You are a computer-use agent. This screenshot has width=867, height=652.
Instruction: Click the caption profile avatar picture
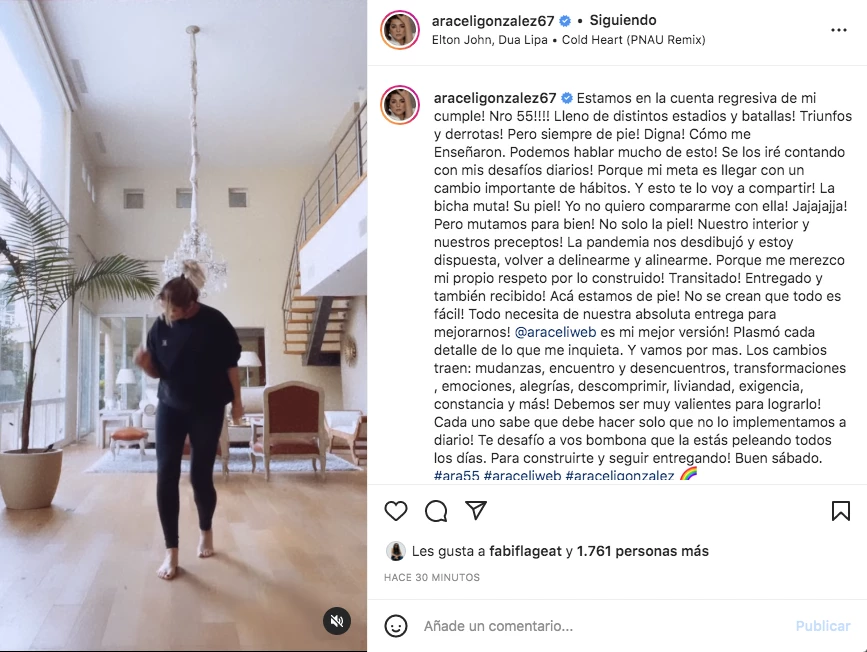coord(400,105)
